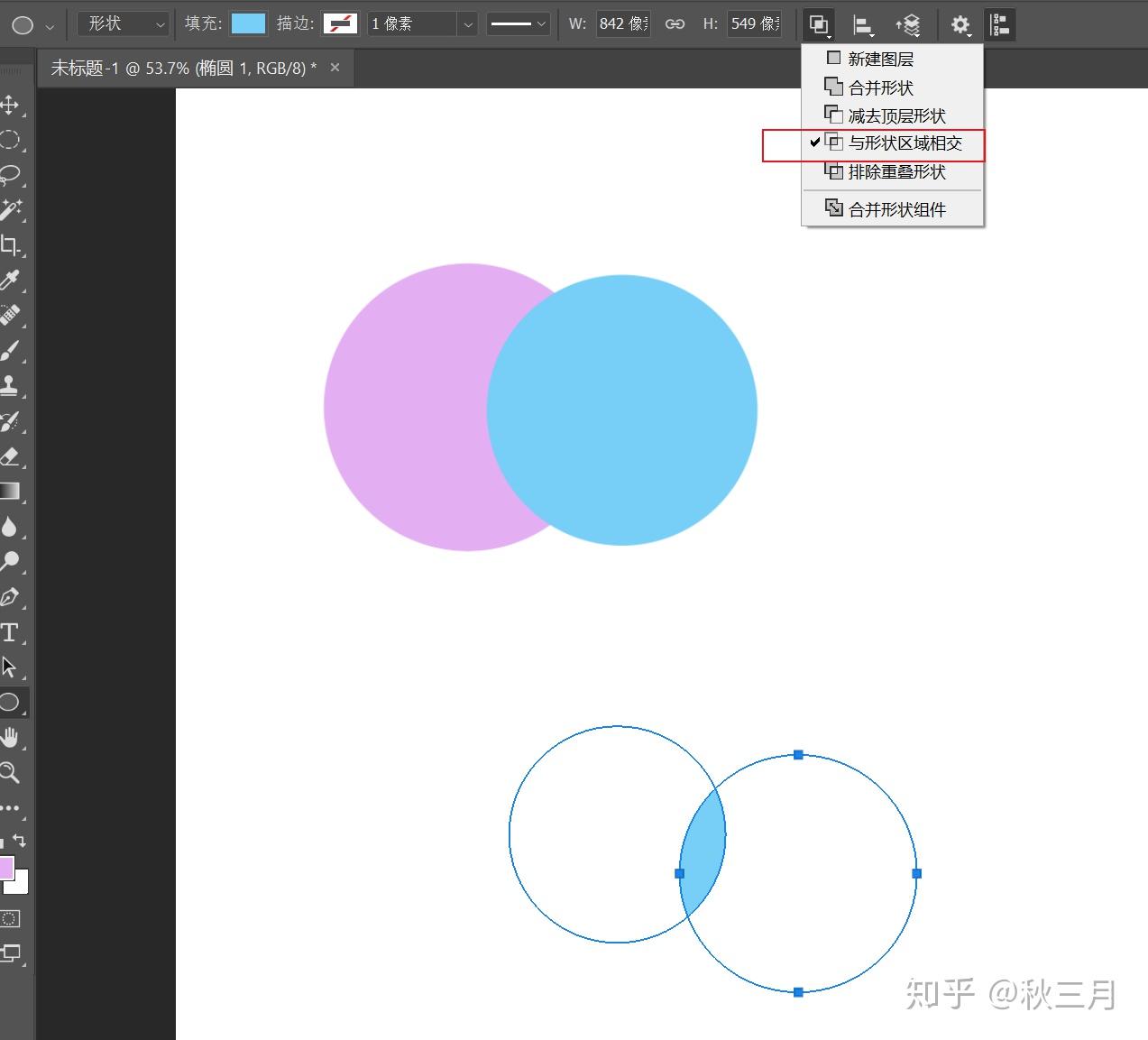Select the Horizontal Type tool
1148x1040 pixels.
10,632
